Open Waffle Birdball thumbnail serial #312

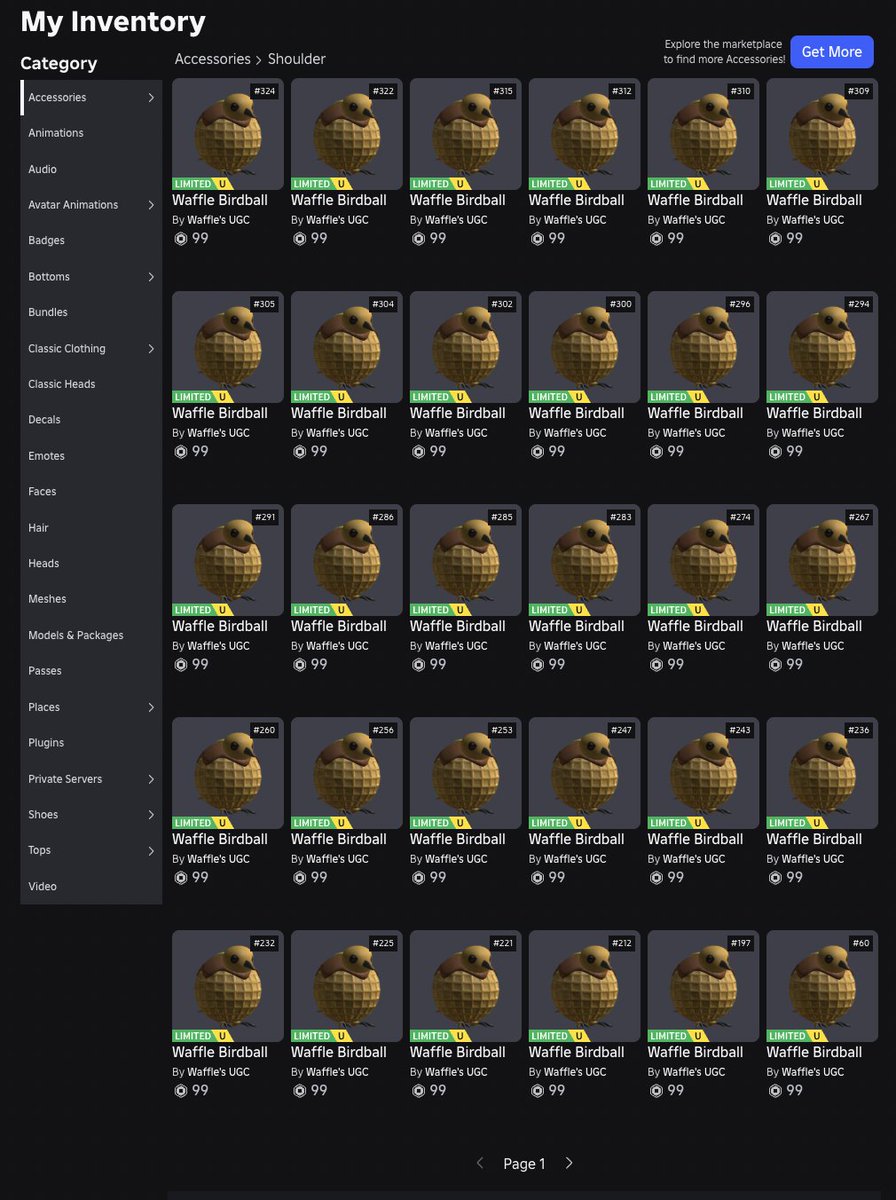point(585,134)
